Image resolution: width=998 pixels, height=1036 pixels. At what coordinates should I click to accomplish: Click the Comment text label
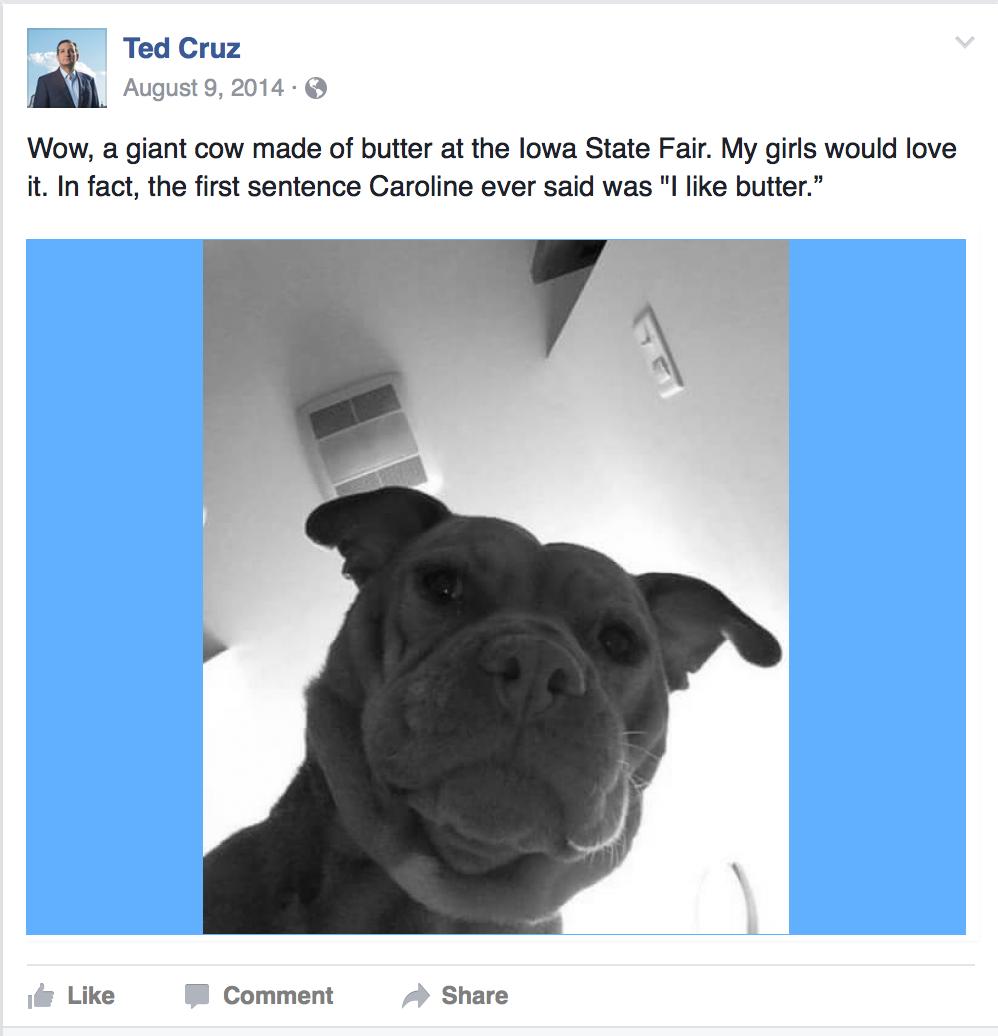point(278,996)
